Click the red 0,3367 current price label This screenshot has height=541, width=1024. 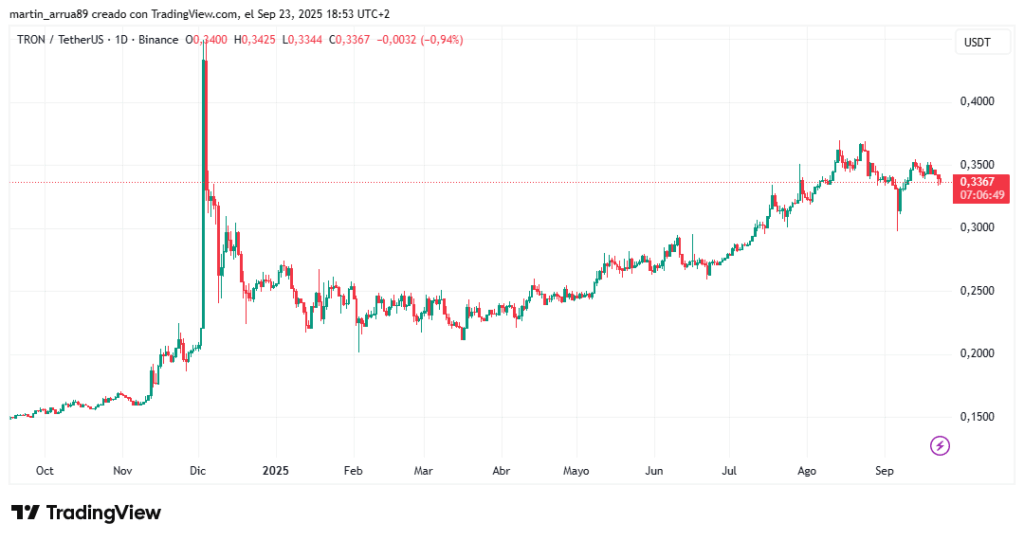coord(976,181)
